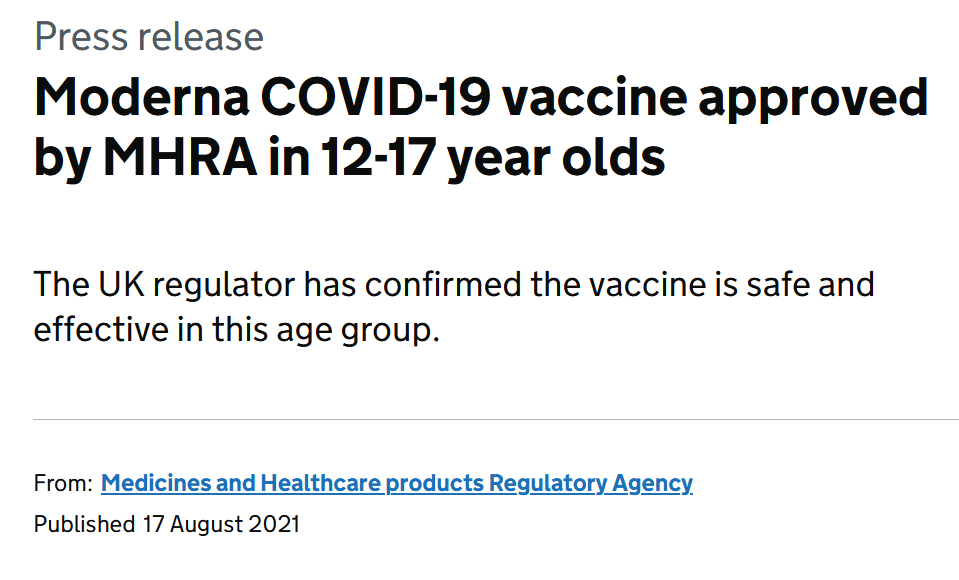The width and height of the screenshot is (959, 580).
Task: Click 'Regulatory Agency' in the From link
Action: [591, 483]
